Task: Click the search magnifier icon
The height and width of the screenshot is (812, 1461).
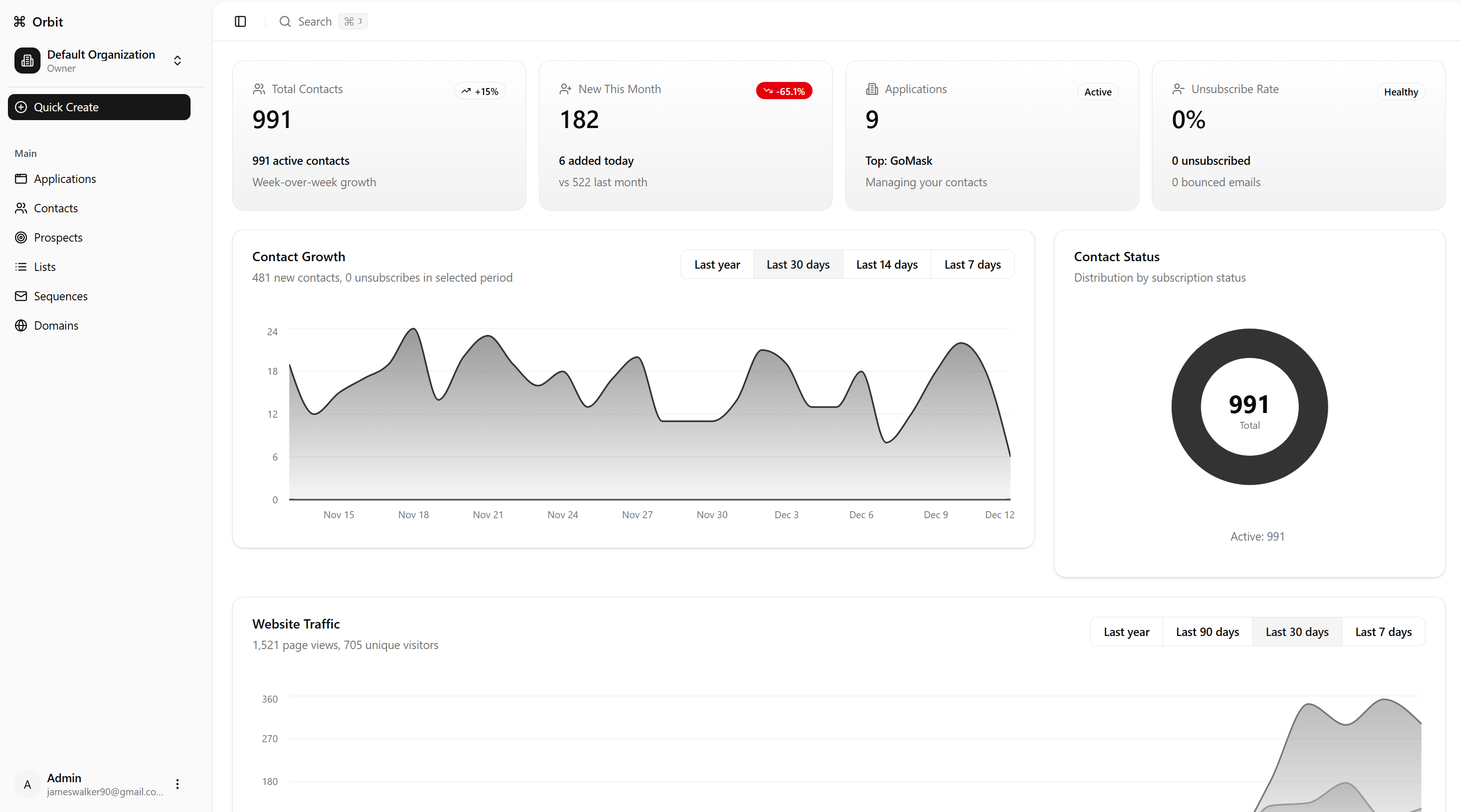Action: [x=285, y=21]
